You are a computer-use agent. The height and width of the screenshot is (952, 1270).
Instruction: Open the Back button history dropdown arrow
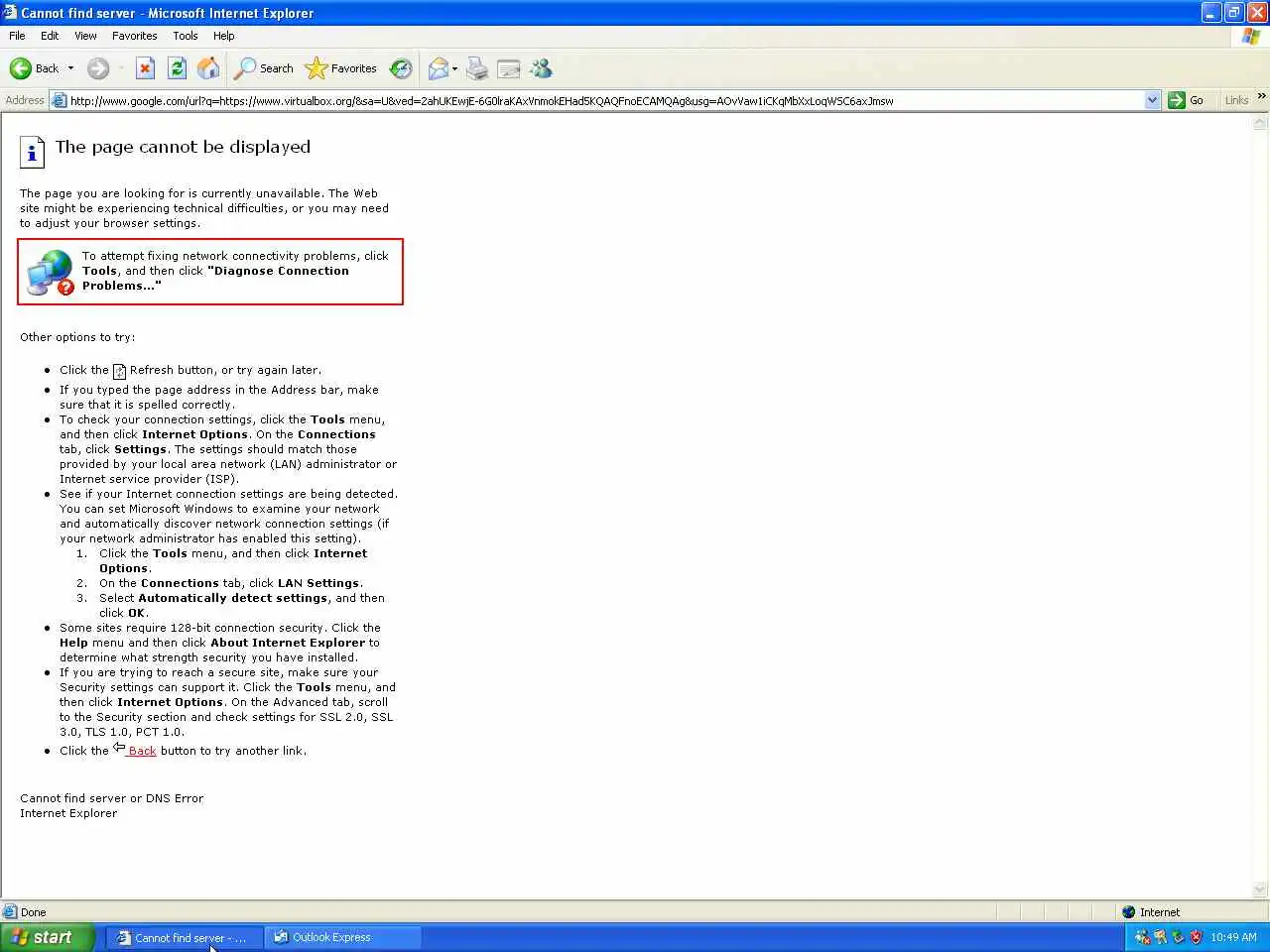[70, 68]
